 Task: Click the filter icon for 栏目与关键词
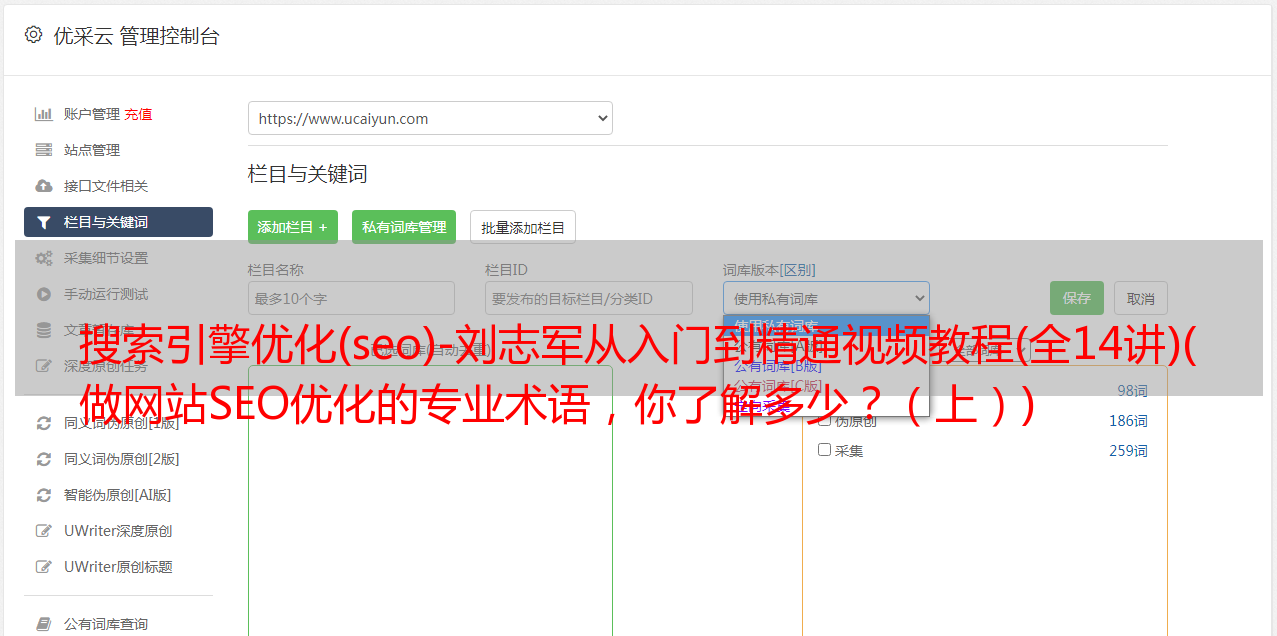tap(43, 222)
